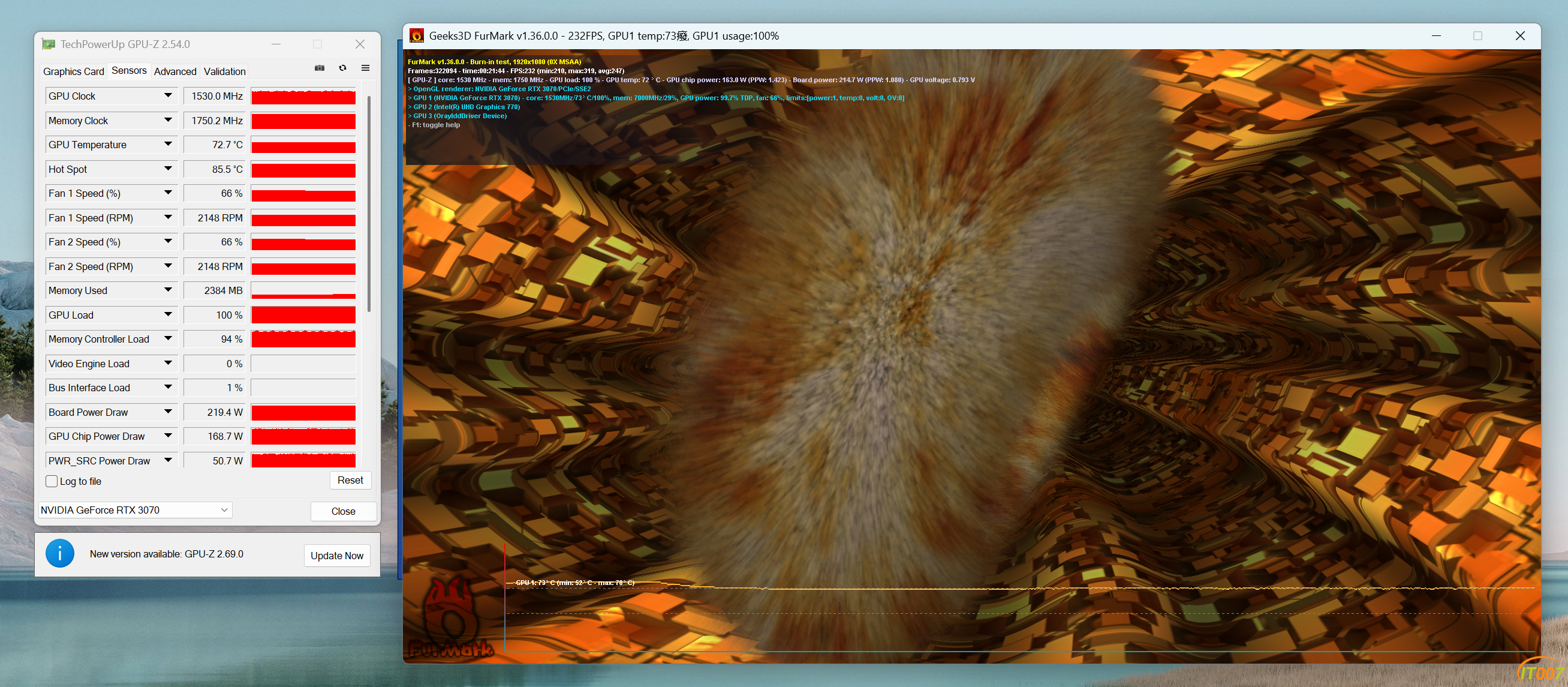Click the 1750.2 MHz Memory Clock value
Image resolution: width=1568 pixels, height=687 pixels.
click(x=213, y=121)
